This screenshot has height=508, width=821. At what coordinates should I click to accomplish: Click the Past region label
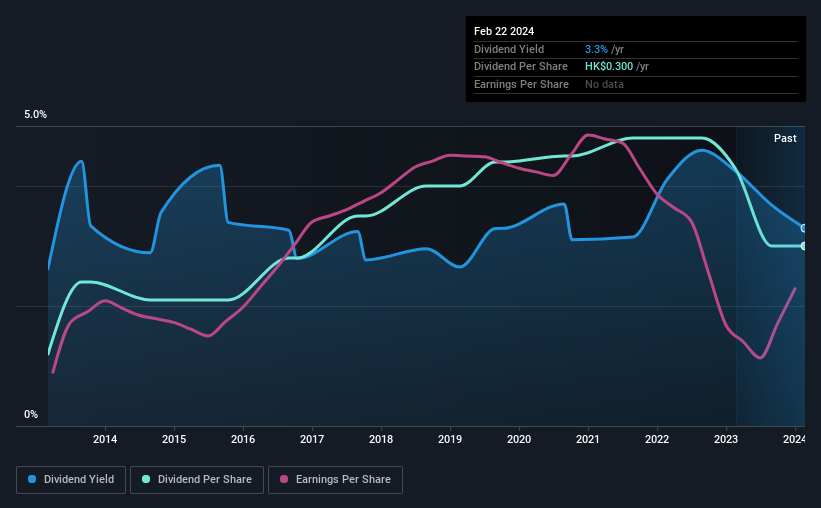click(x=785, y=138)
